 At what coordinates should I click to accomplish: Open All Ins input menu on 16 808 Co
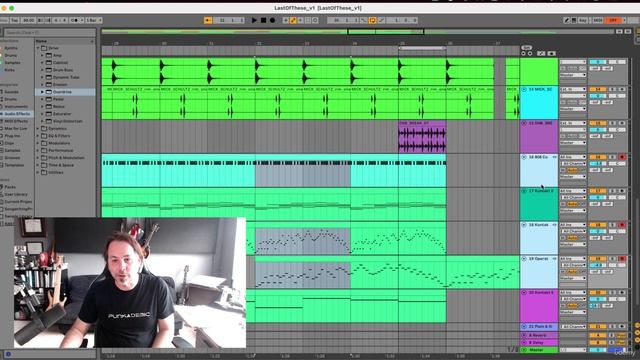[x=573, y=157]
